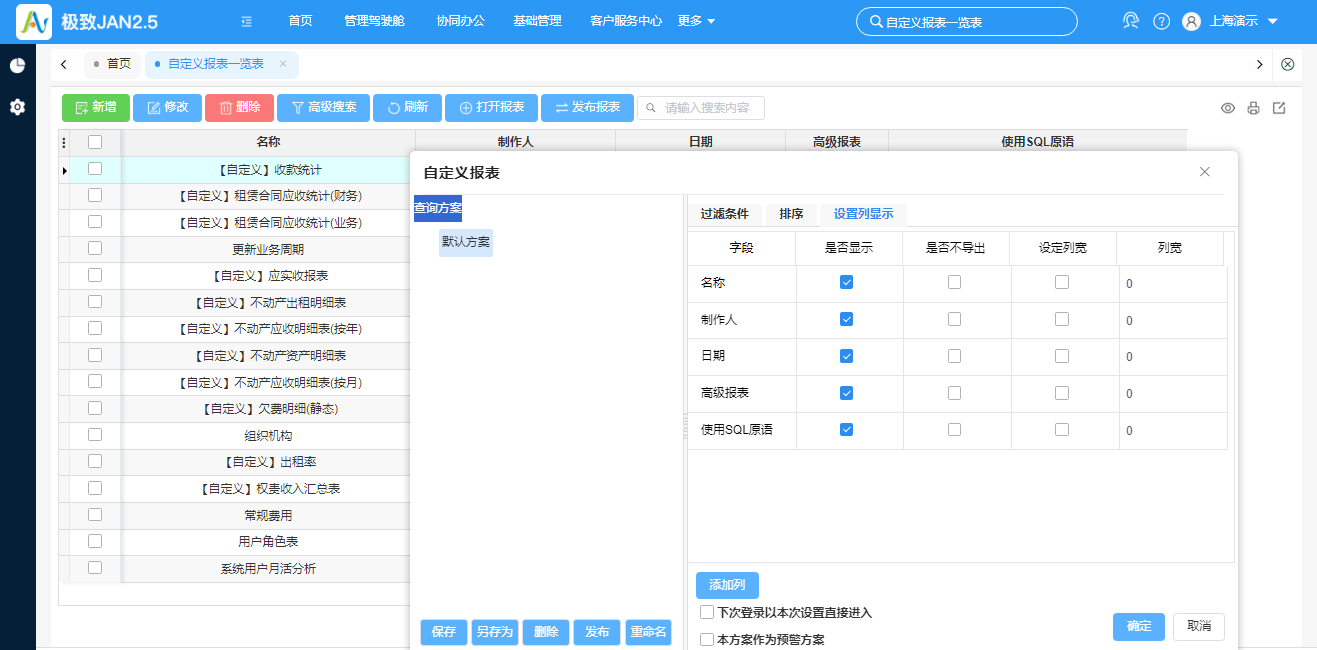The image size is (1317, 650).
Task: Toggle visibility with the eye icon
Action: pyautogui.click(x=1227, y=108)
